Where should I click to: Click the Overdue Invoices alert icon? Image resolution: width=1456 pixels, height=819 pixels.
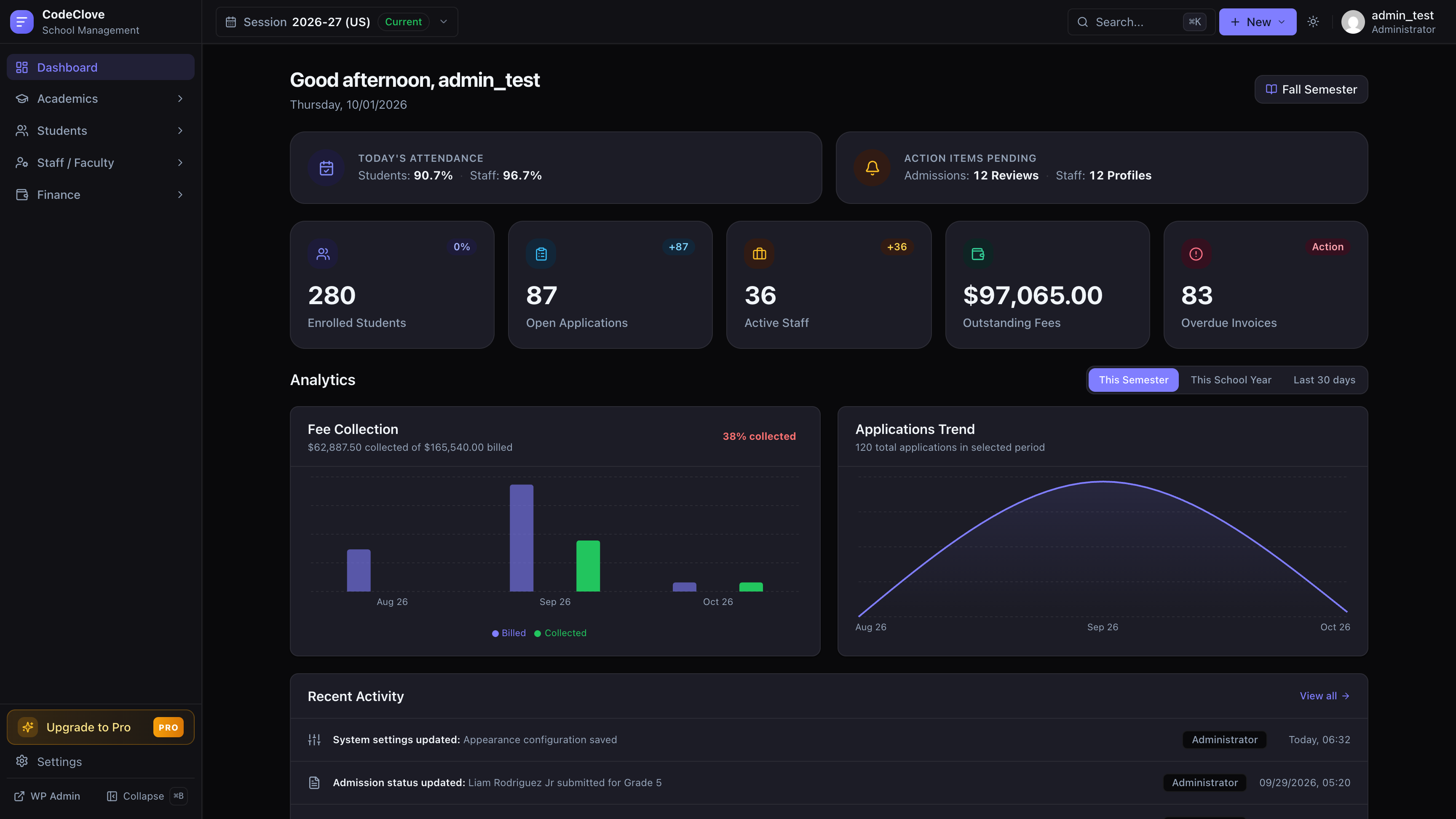[x=1196, y=254]
